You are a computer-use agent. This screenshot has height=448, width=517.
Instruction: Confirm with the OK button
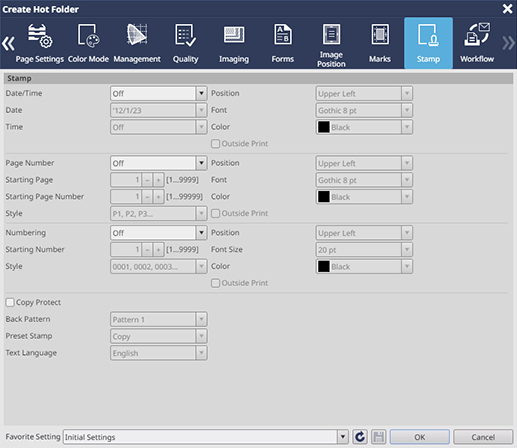click(420, 437)
